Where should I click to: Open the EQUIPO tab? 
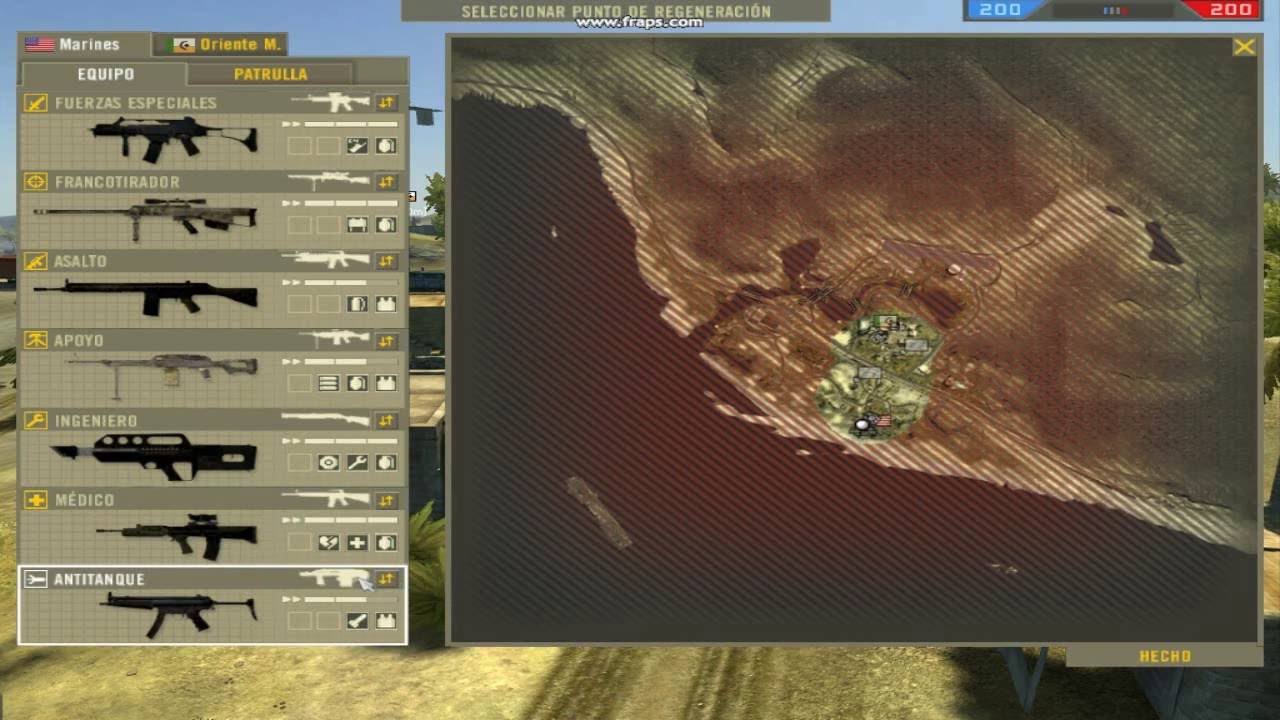(x=105, y=74)
